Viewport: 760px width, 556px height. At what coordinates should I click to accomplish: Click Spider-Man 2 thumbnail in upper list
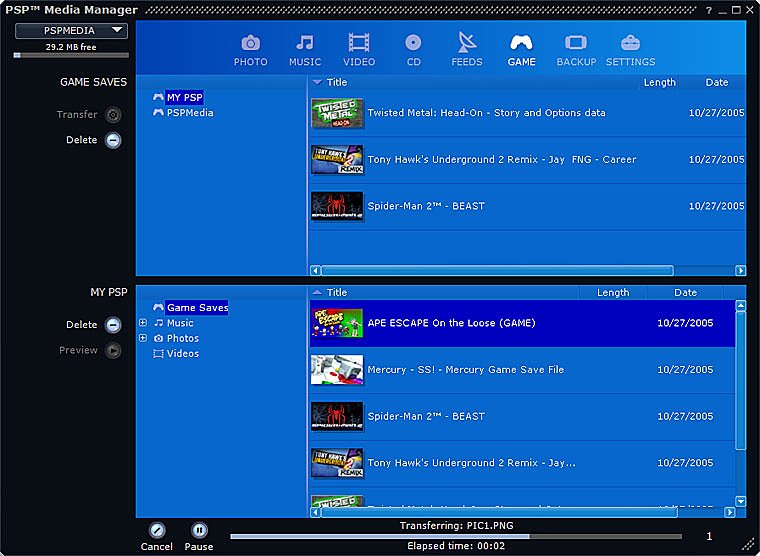337,207
